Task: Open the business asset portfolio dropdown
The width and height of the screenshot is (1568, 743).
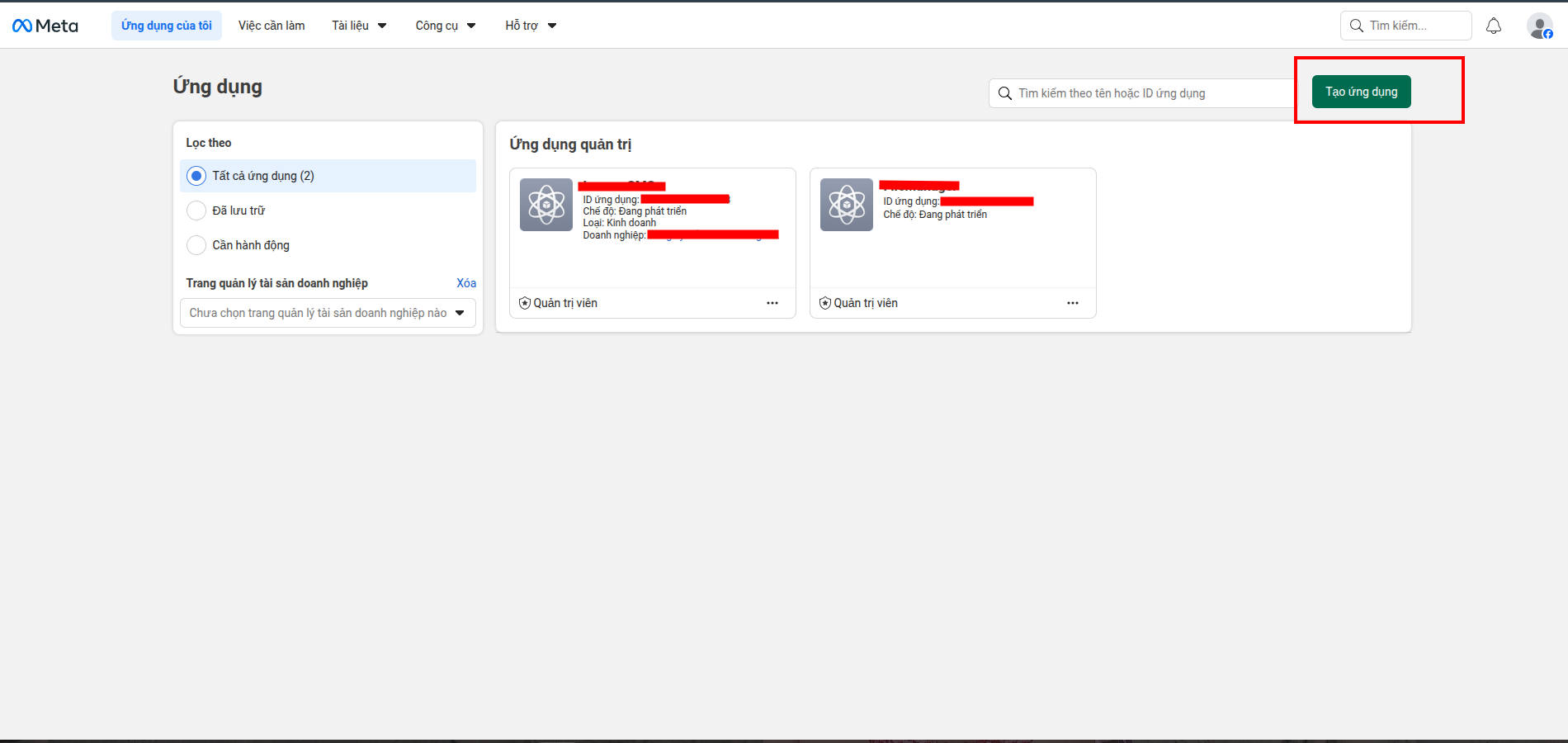Action: (x=328, y=313)
